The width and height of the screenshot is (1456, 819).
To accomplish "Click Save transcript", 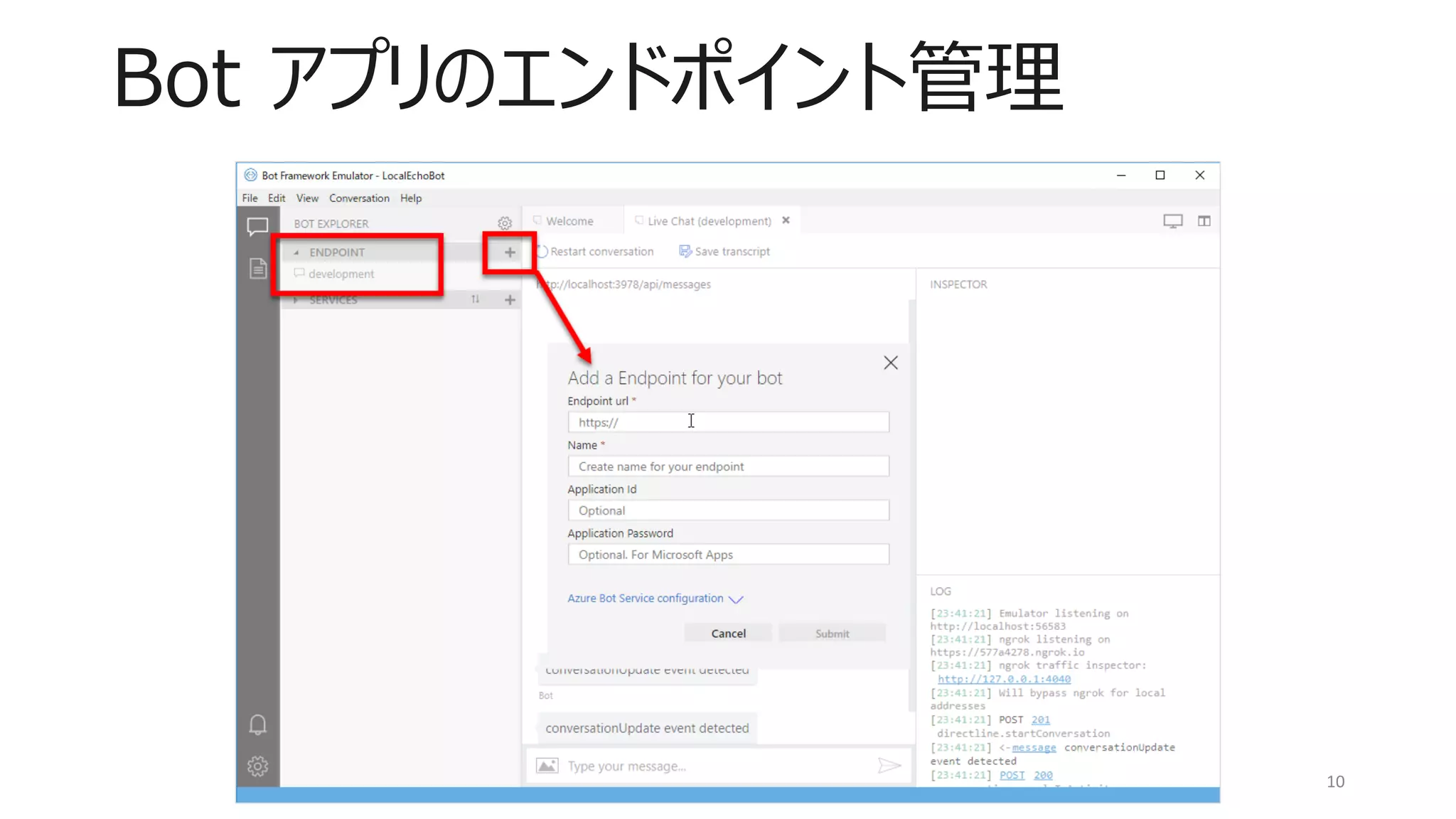I will click(x=724, y=252).
